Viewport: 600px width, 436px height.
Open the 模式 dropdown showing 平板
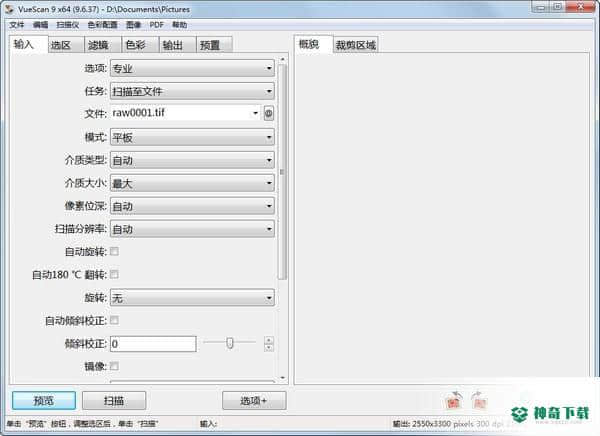click(x=192, y=137)
